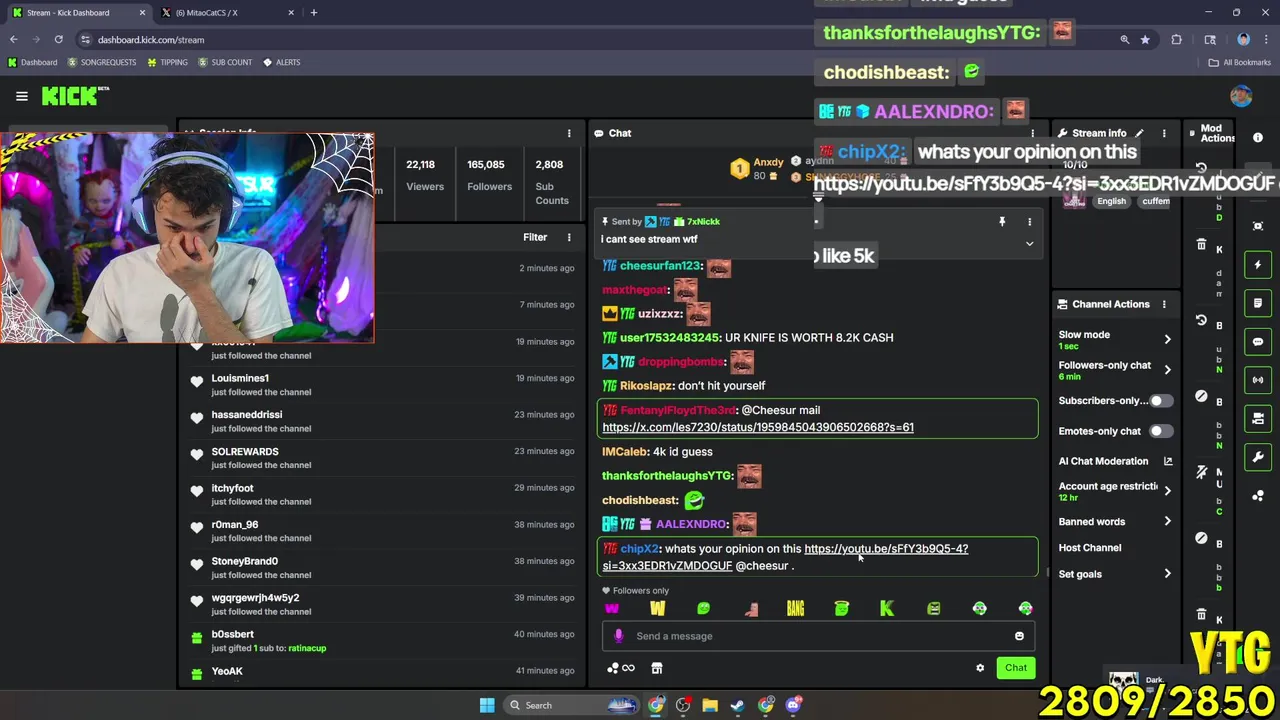
Task: Click the browser address bar
Action: [x=600, y=40]
